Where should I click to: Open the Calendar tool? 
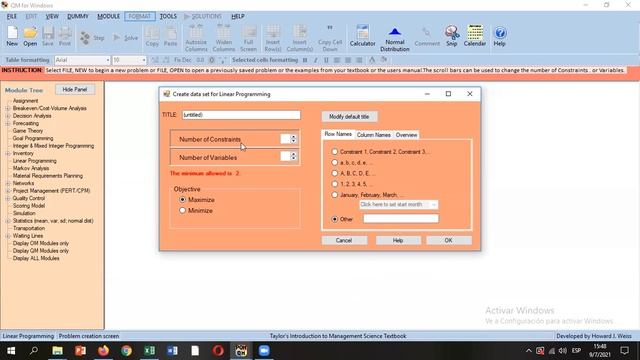(475, 36)
